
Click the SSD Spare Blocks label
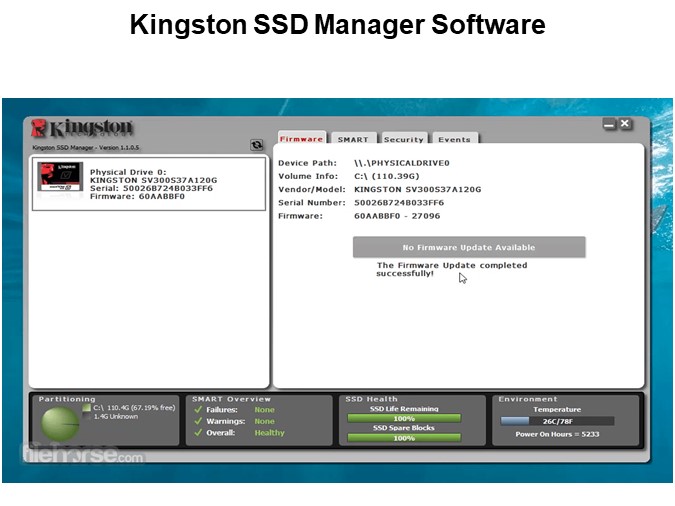(404, 428)
